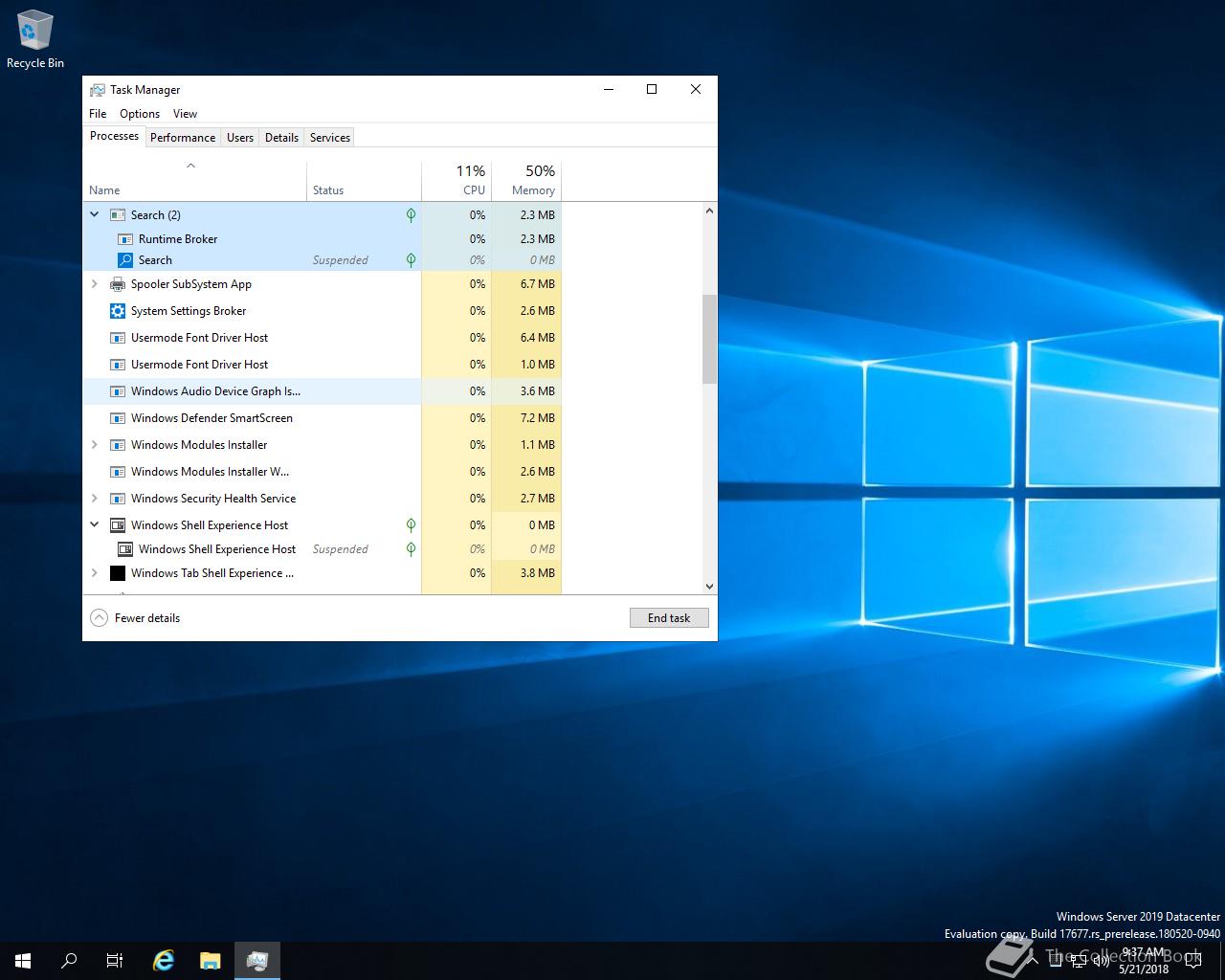The image size is (1225, 980).
Task: Open the Start menu
Action: pyautogui.click(x=23, y=961)
